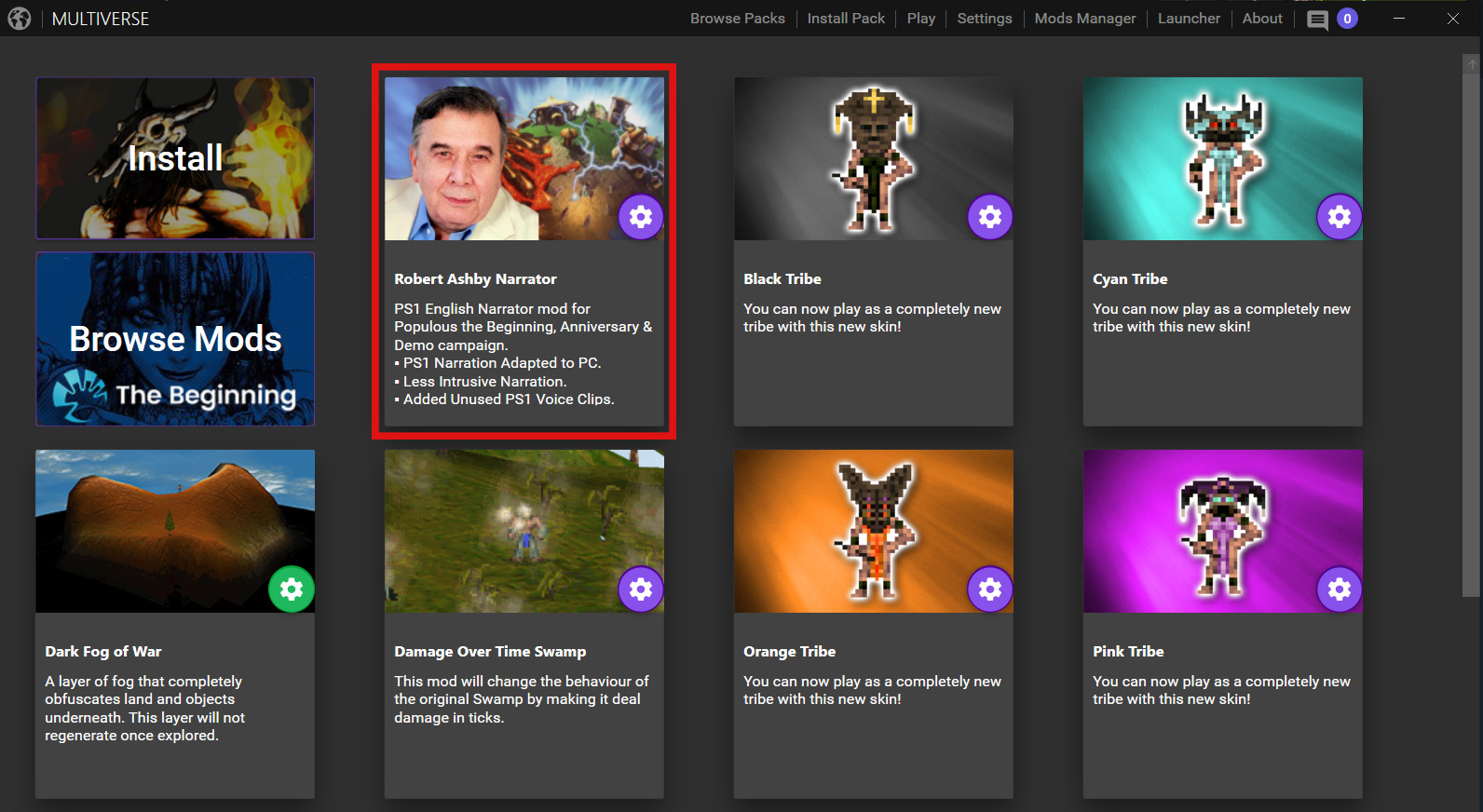
Task: Close the Multiverse window
Action: tap(1453, 19)
